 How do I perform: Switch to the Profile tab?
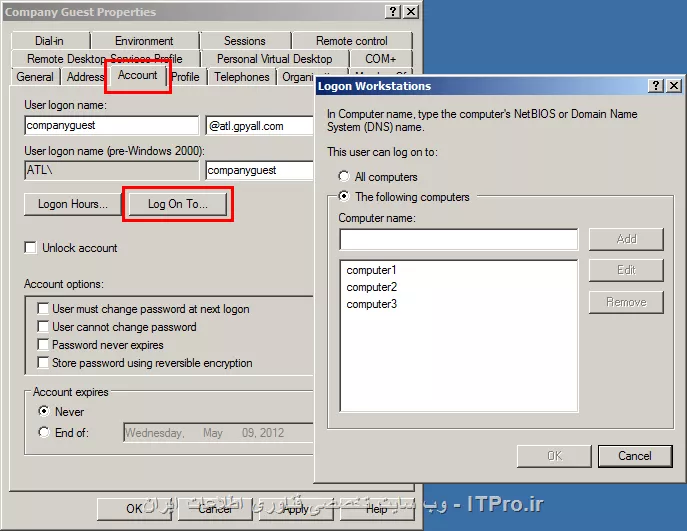[186, 77]
